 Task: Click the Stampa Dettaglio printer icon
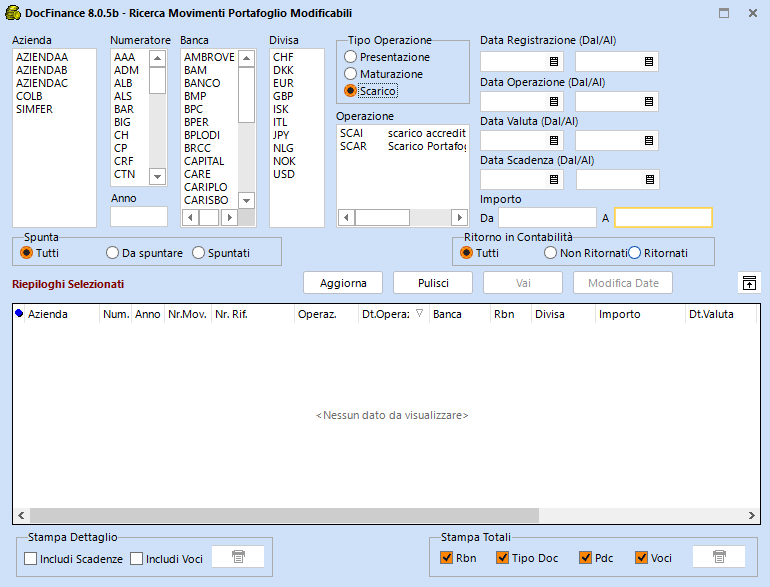238,557
